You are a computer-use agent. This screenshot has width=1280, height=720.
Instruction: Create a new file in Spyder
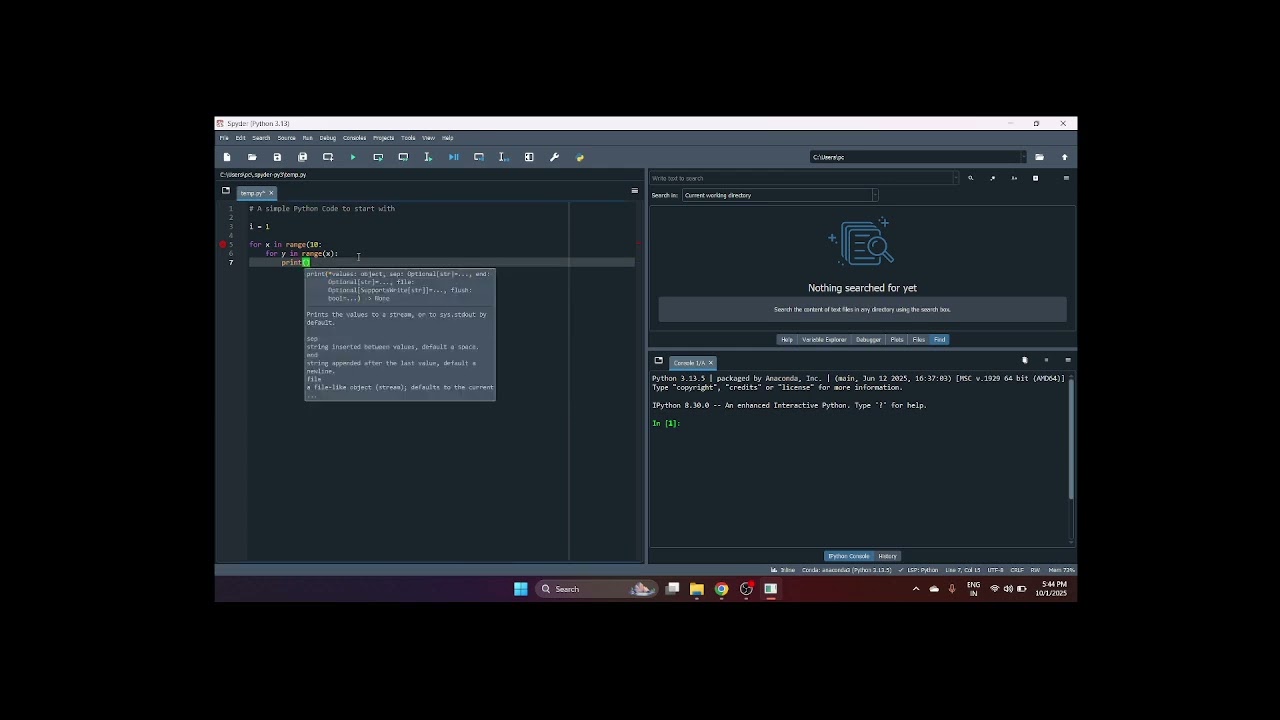click(227, 157)
